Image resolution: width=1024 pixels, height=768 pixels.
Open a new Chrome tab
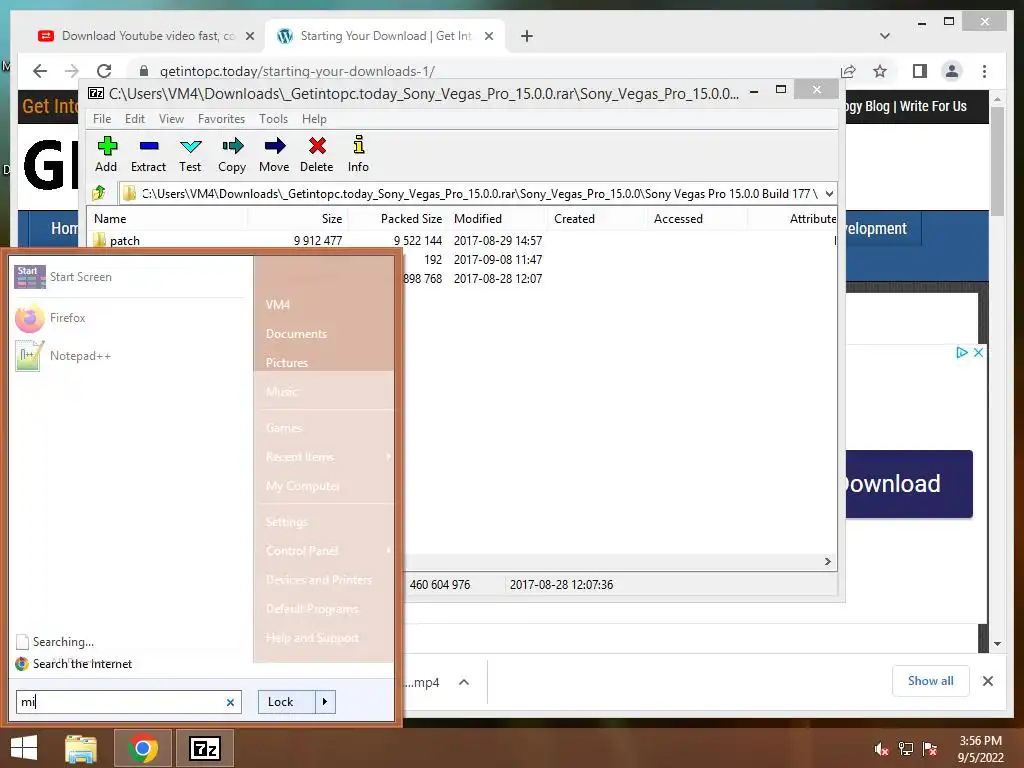(x=527, y=36)
